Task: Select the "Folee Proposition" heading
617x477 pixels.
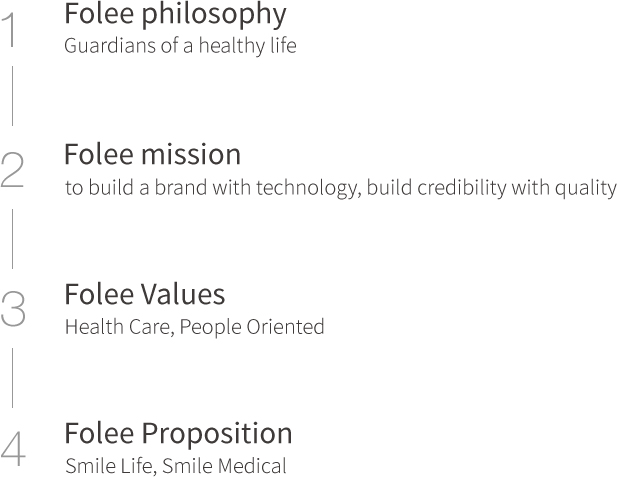Action: click(178, 434)
